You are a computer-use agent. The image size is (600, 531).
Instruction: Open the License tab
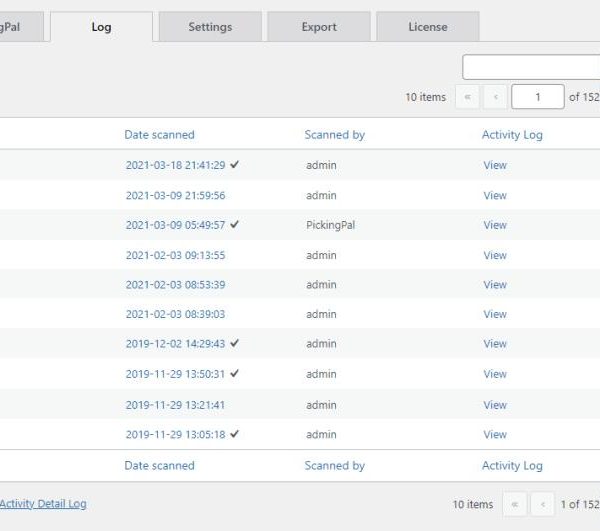[427, 27]
